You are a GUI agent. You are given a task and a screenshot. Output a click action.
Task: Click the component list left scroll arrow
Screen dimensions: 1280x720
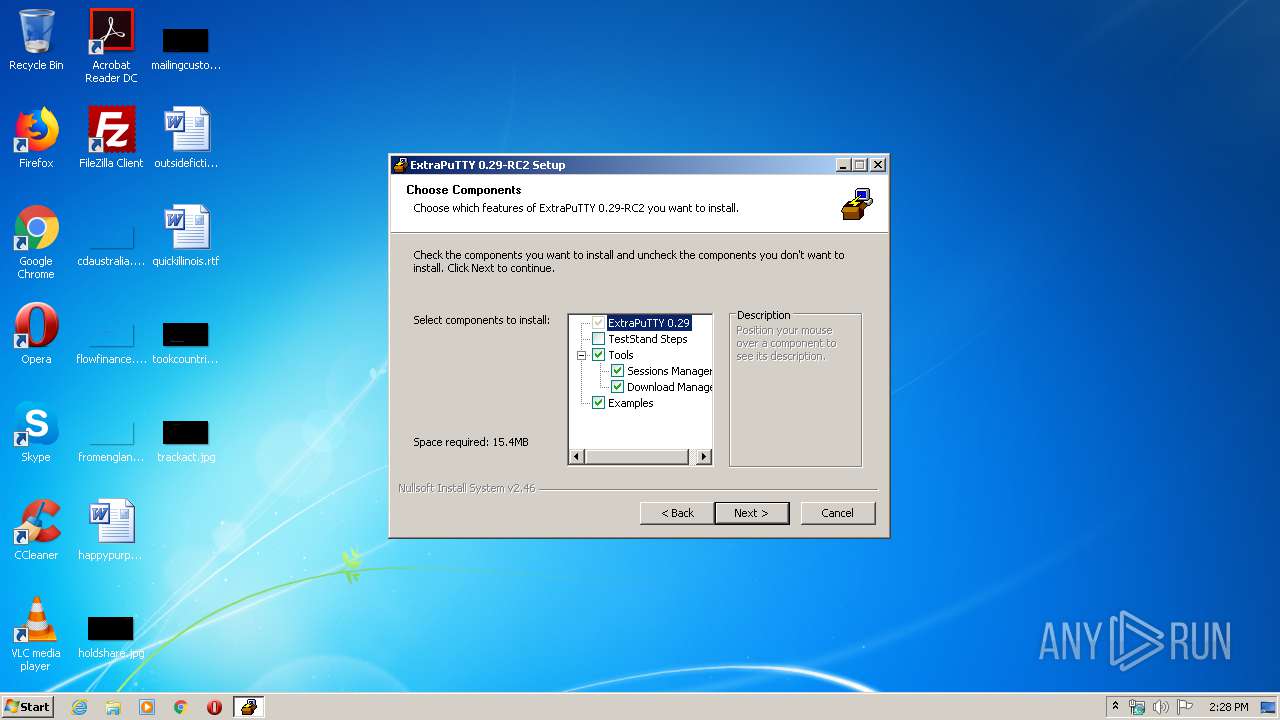click(576, 457)
